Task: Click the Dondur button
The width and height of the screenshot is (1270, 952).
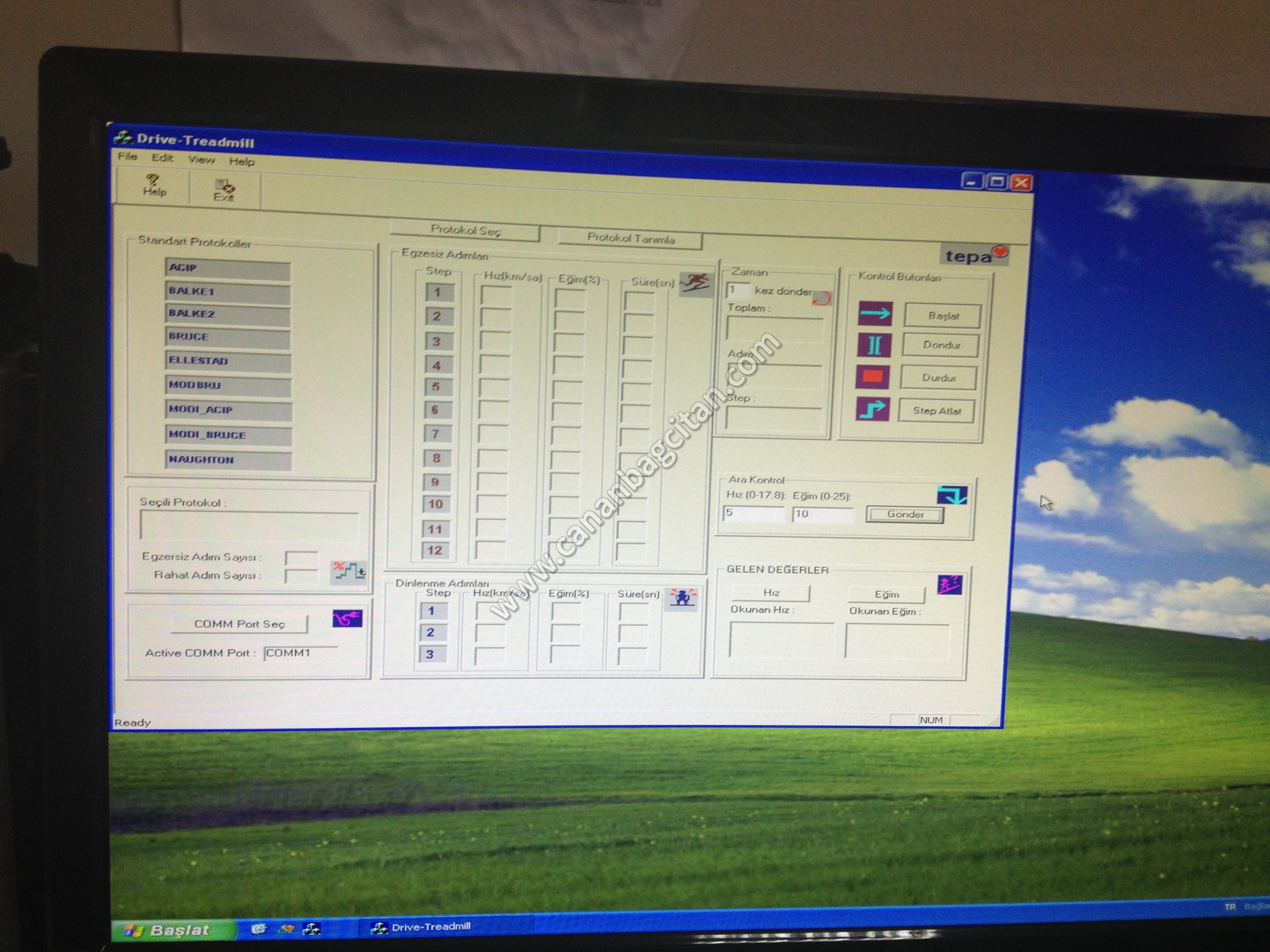Action: (941, 345)
